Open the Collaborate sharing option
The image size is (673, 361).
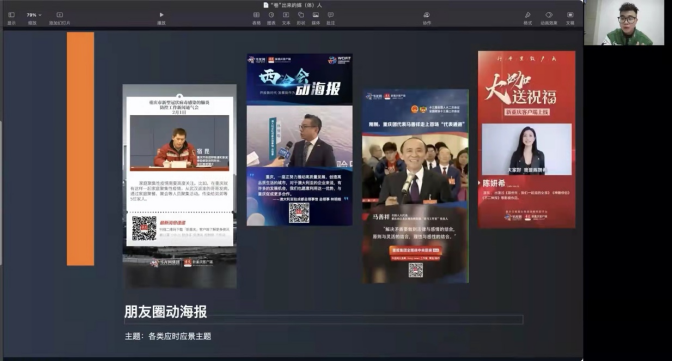click(426, 18)
